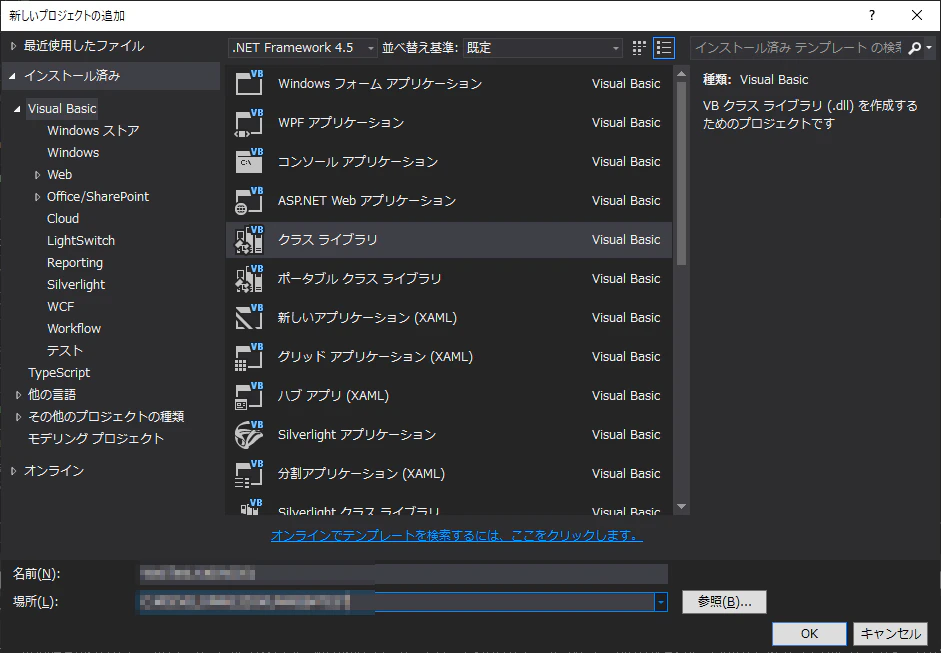Open the .NET Framework 4.5 version dropdown
941x653 pixels.
tap(303, 48)
